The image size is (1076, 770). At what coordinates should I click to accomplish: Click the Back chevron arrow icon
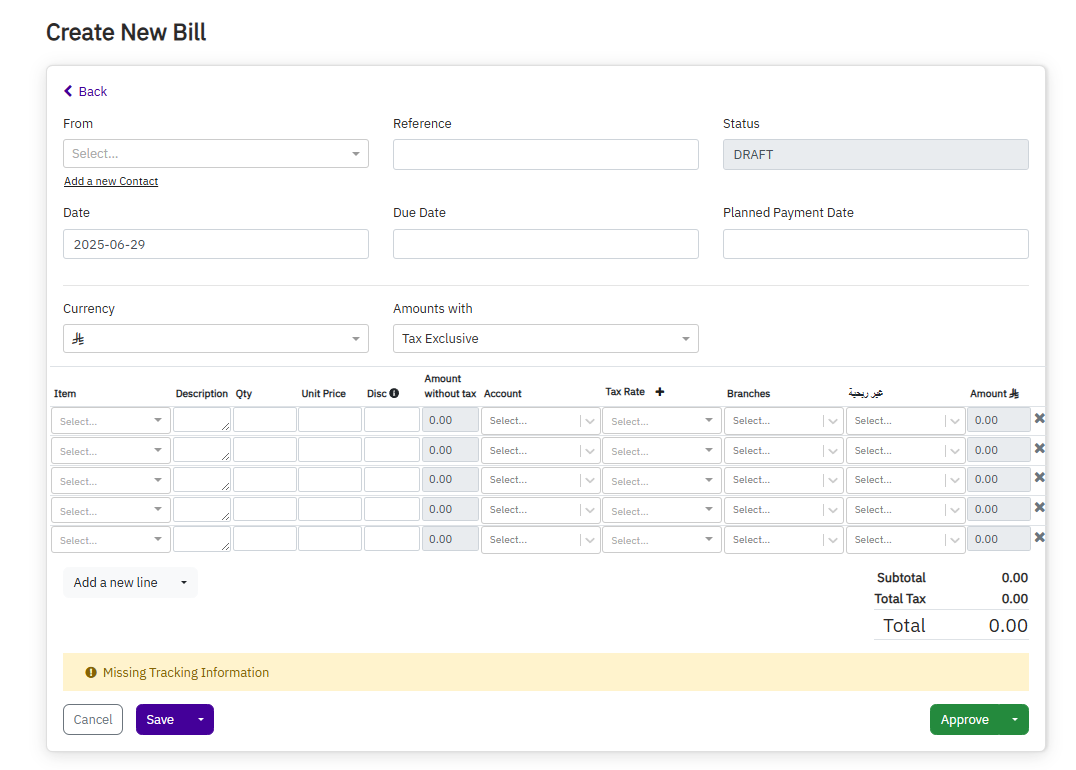[x=68, y=91]
